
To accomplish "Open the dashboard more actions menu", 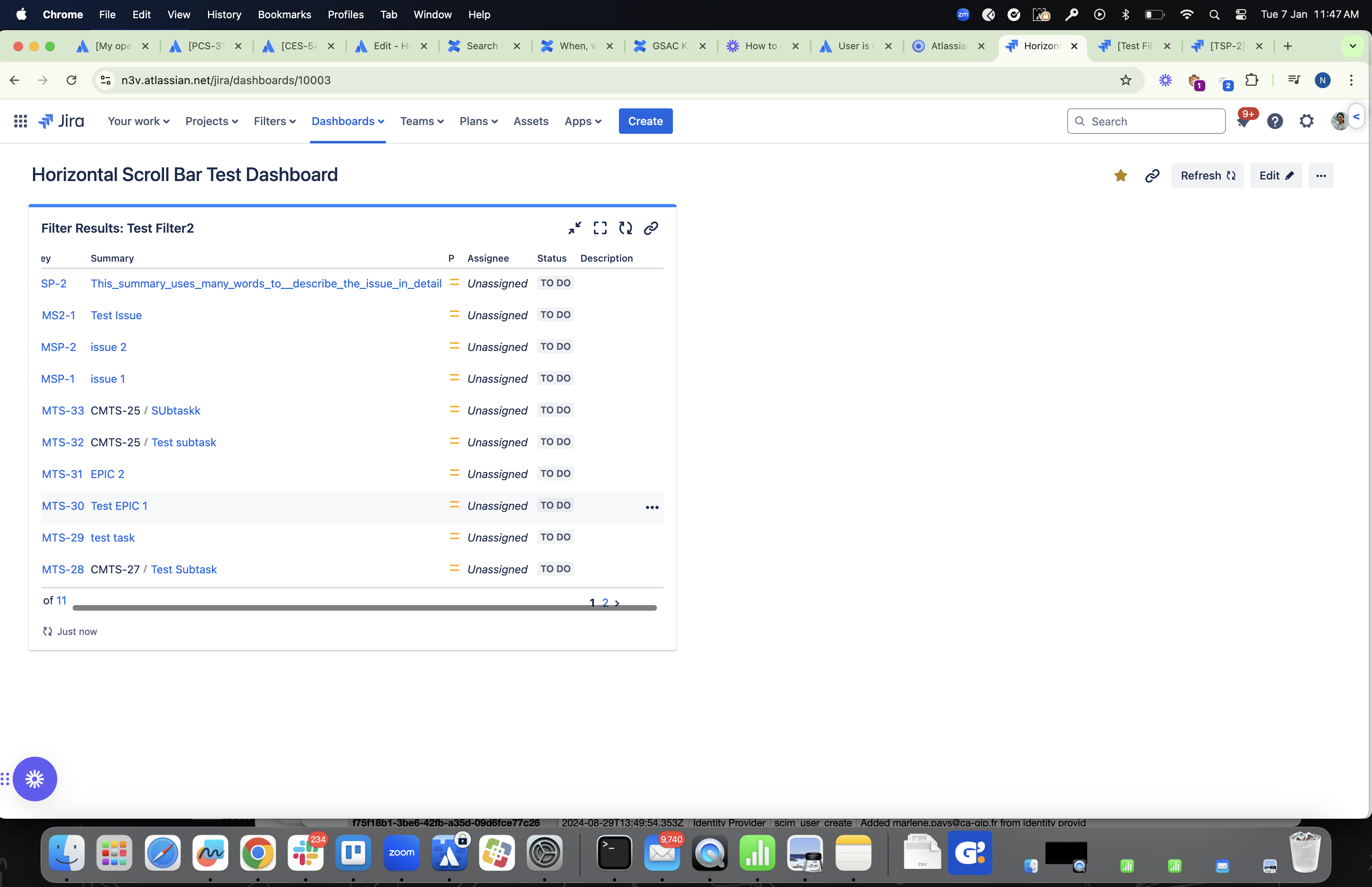I will 1321,175.
